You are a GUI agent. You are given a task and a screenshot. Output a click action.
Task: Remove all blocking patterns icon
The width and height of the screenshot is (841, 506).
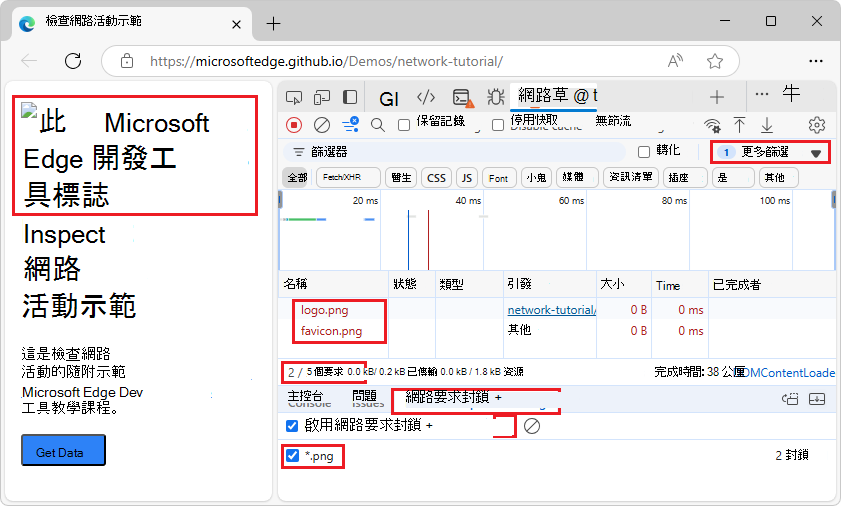click(532, 426)
